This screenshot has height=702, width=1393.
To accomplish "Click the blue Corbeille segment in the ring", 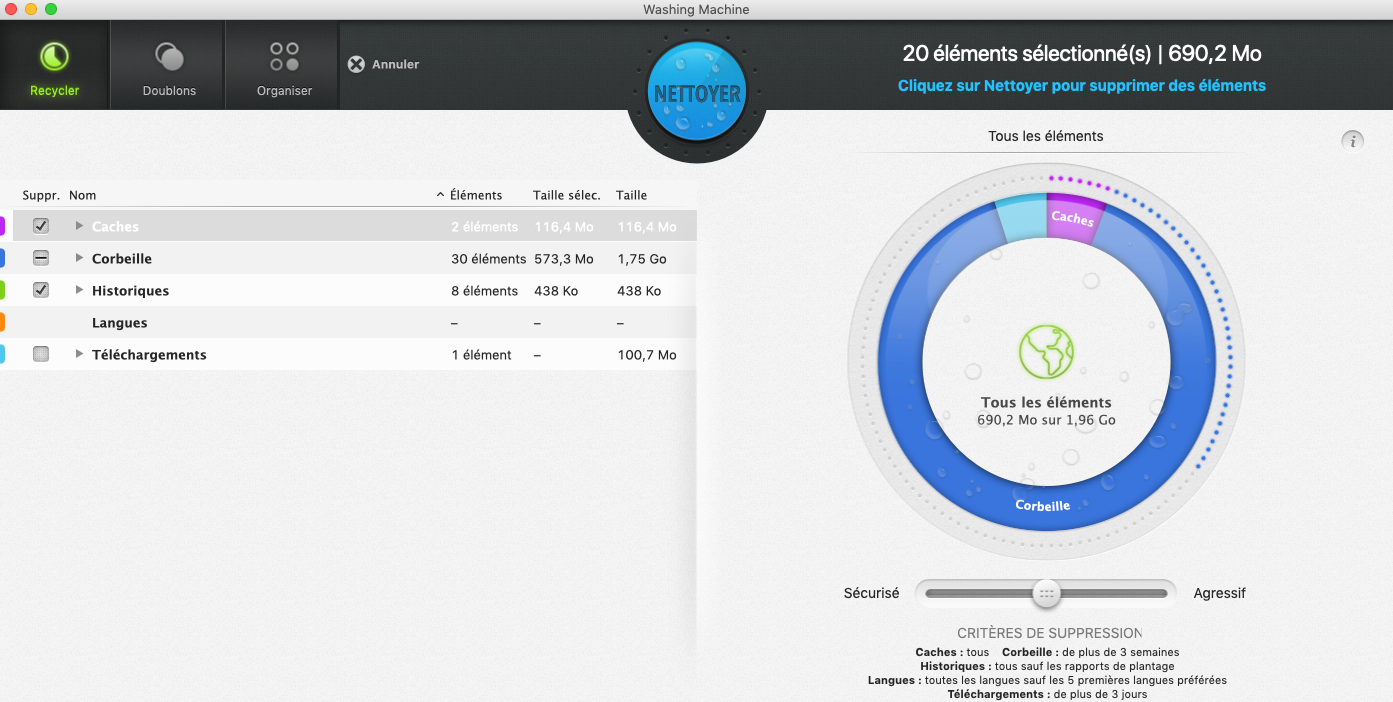I will click(1043, 505).
